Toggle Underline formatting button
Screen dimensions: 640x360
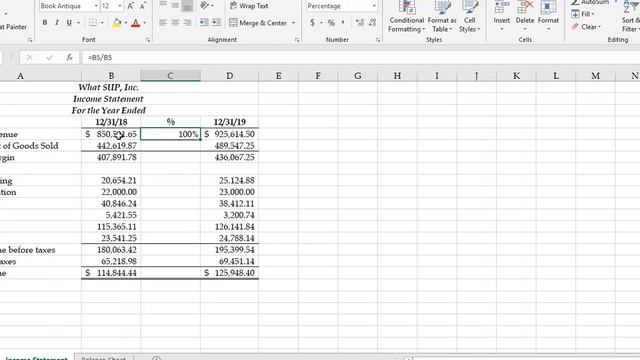tap(69, 23)
